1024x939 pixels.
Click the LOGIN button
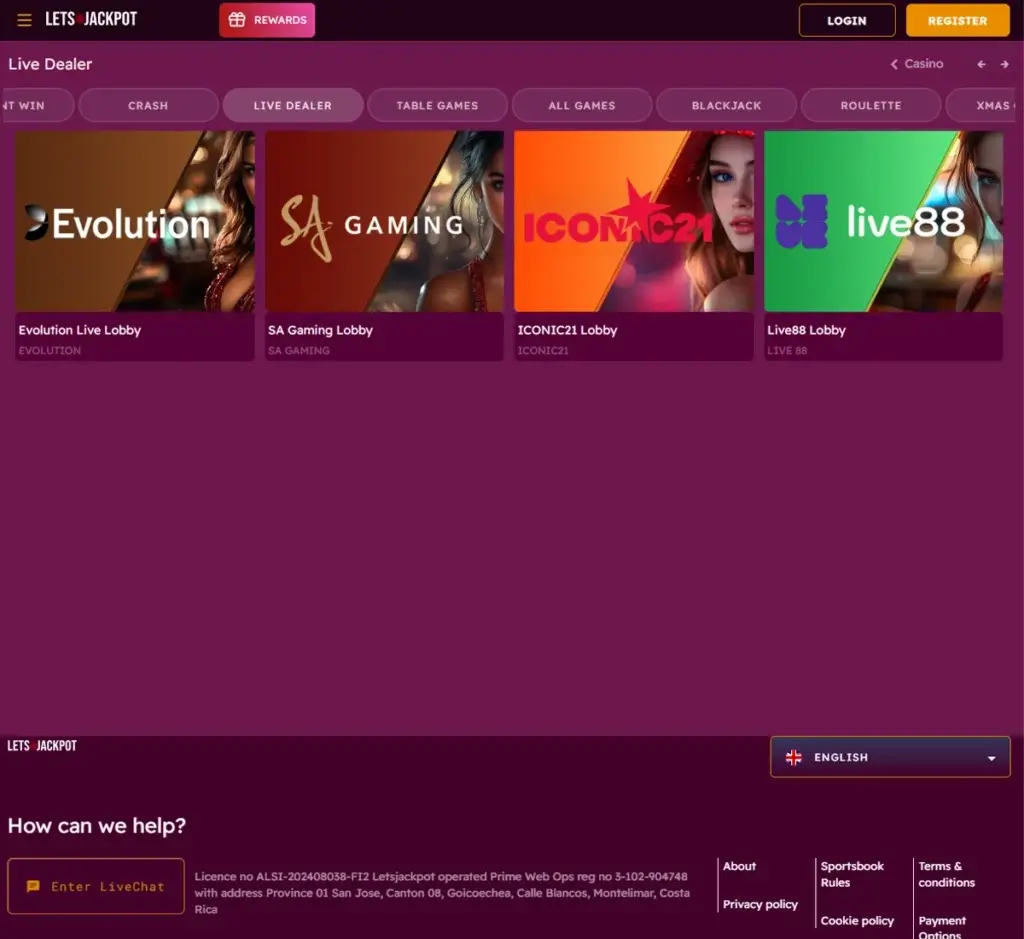(x=846, y=20)
